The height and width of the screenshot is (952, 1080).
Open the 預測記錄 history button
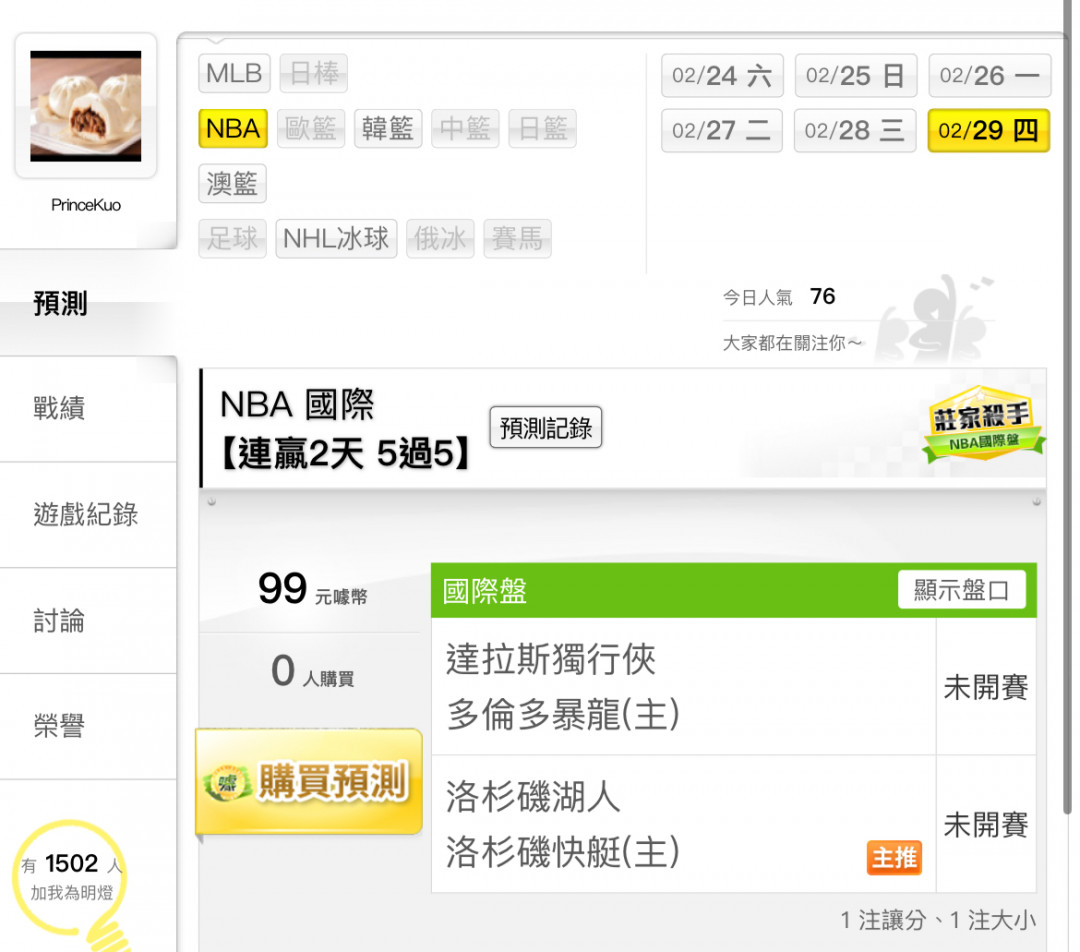(546, 428)
